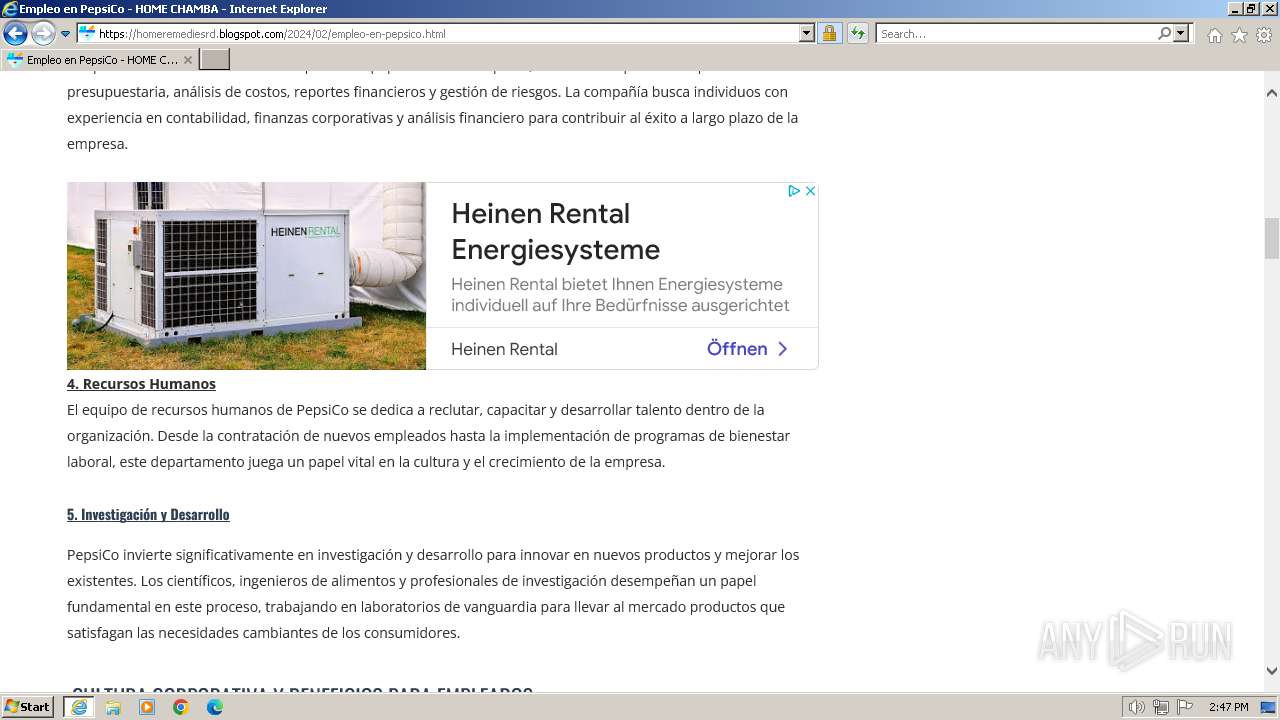Viewport: 1280px width, 720px height.
Task: Open Windows Media Player taskbar icon
Action: (147, 707)
